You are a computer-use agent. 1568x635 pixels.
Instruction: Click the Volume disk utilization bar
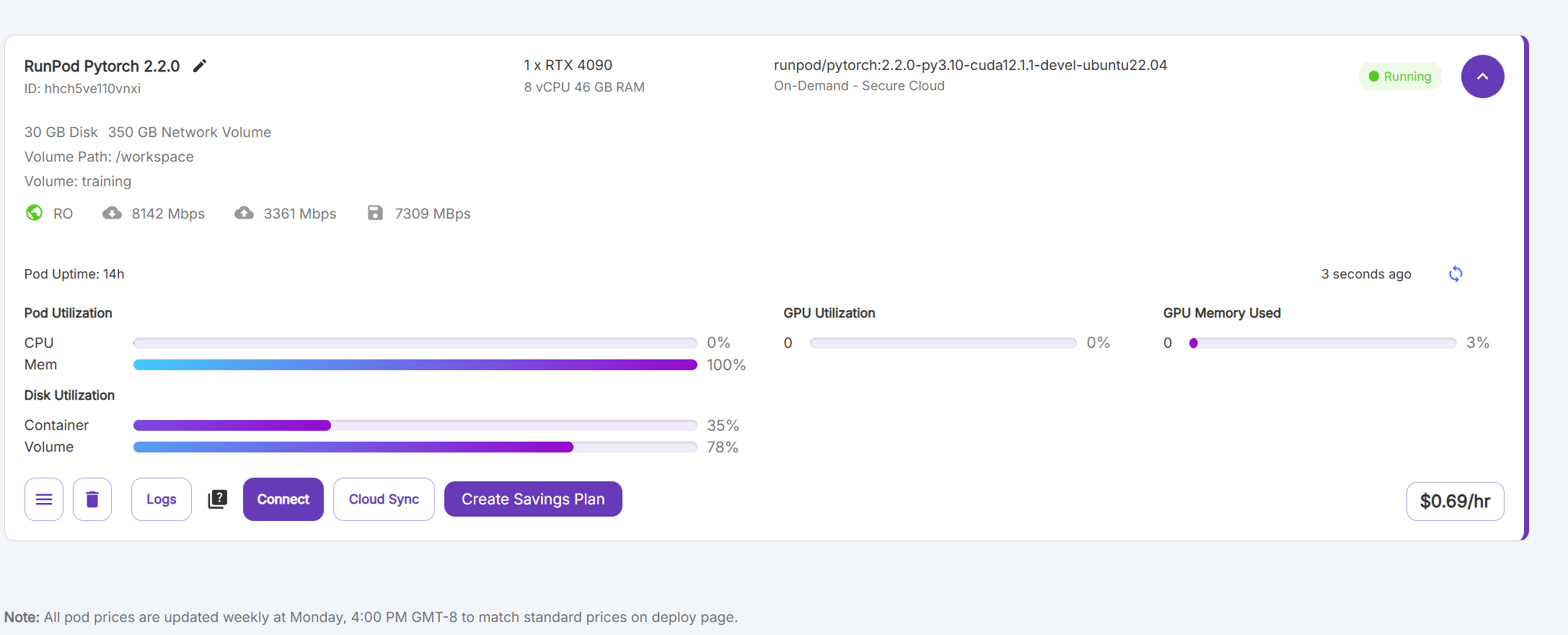(x=415, y=447)
